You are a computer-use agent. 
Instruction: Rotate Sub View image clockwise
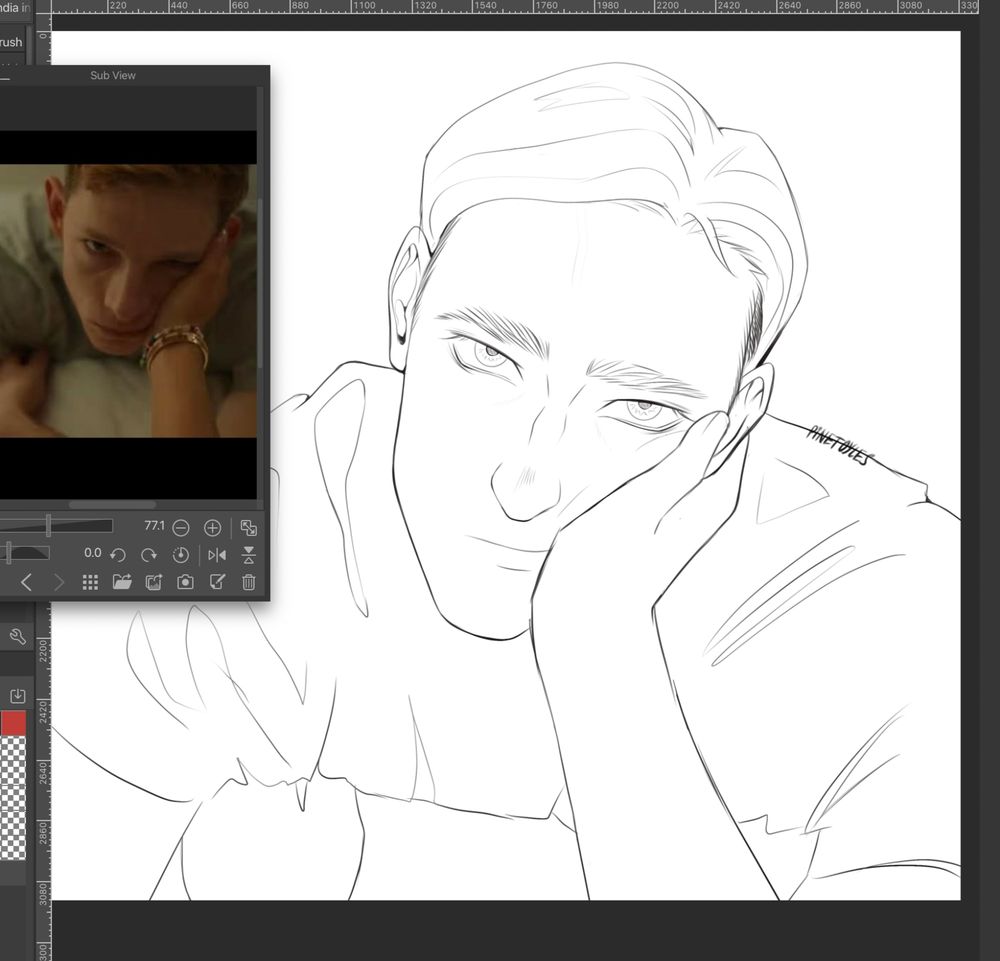click(x=149, y=555)
